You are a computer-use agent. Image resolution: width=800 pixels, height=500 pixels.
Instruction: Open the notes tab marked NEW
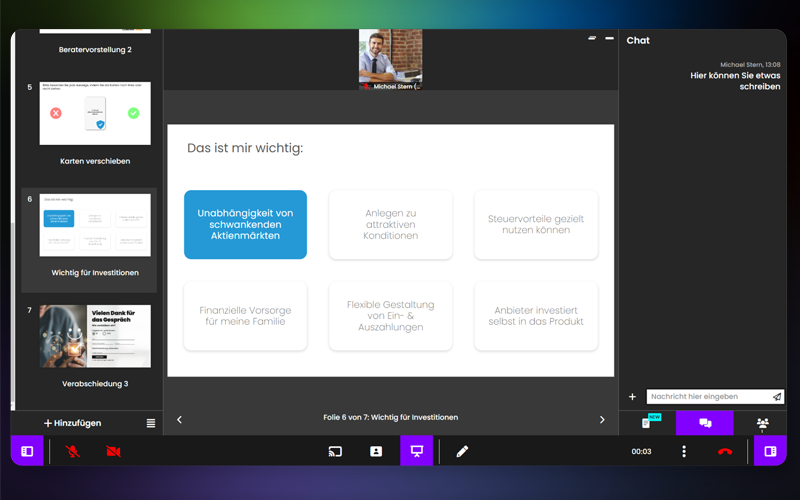click(648, 423)
